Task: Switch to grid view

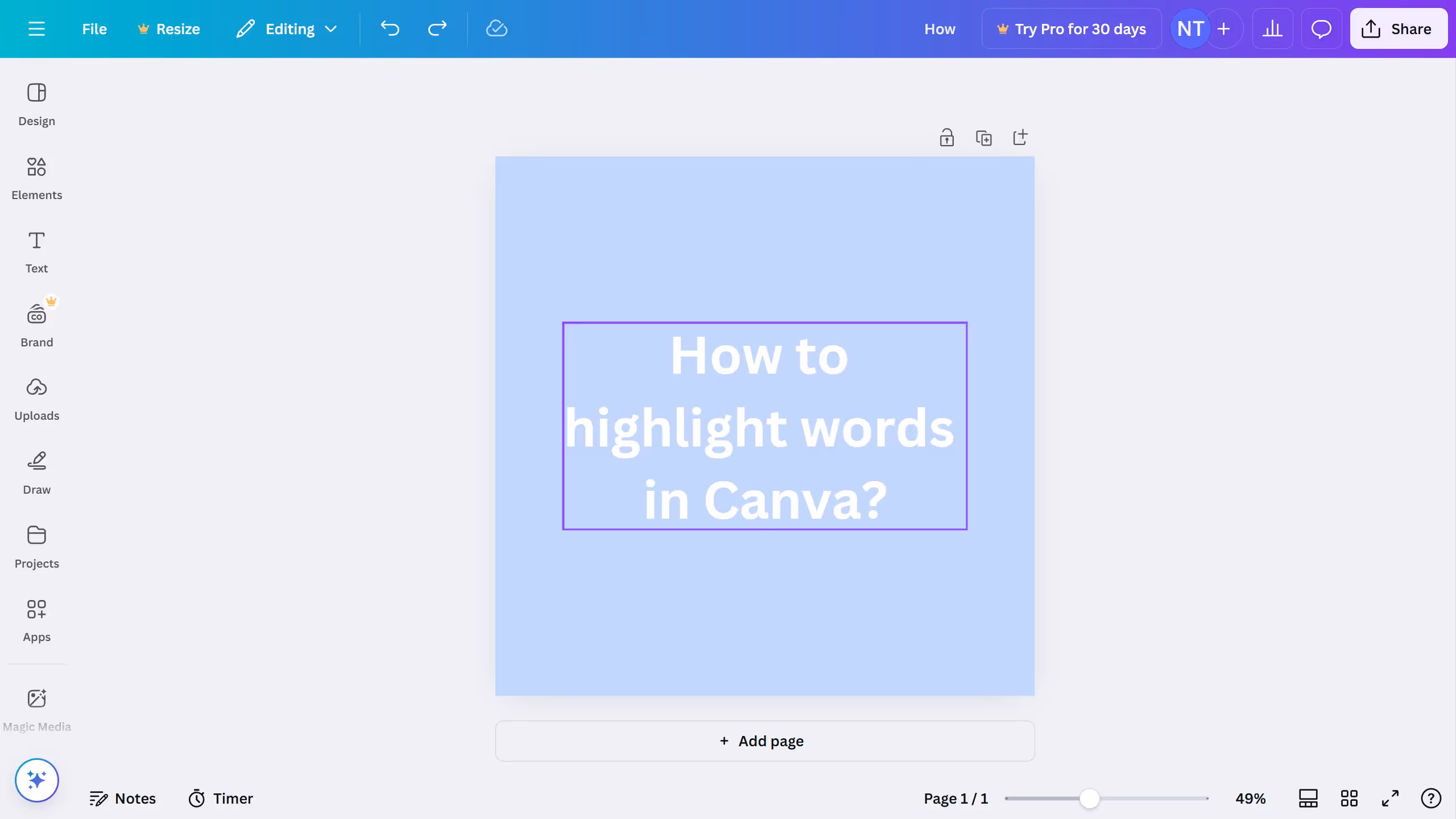Action: click(1349, 798)
